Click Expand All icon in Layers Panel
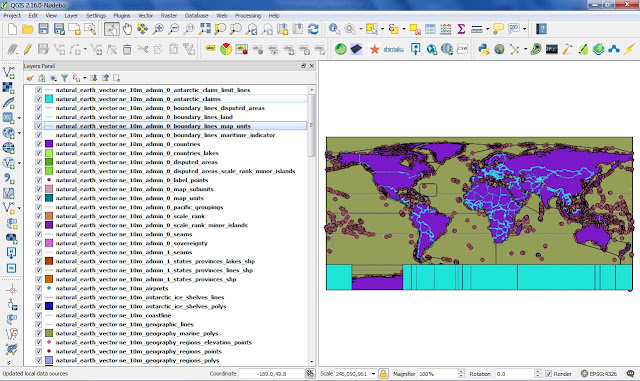This screenshot has height=381, width=640. [94, 78]
